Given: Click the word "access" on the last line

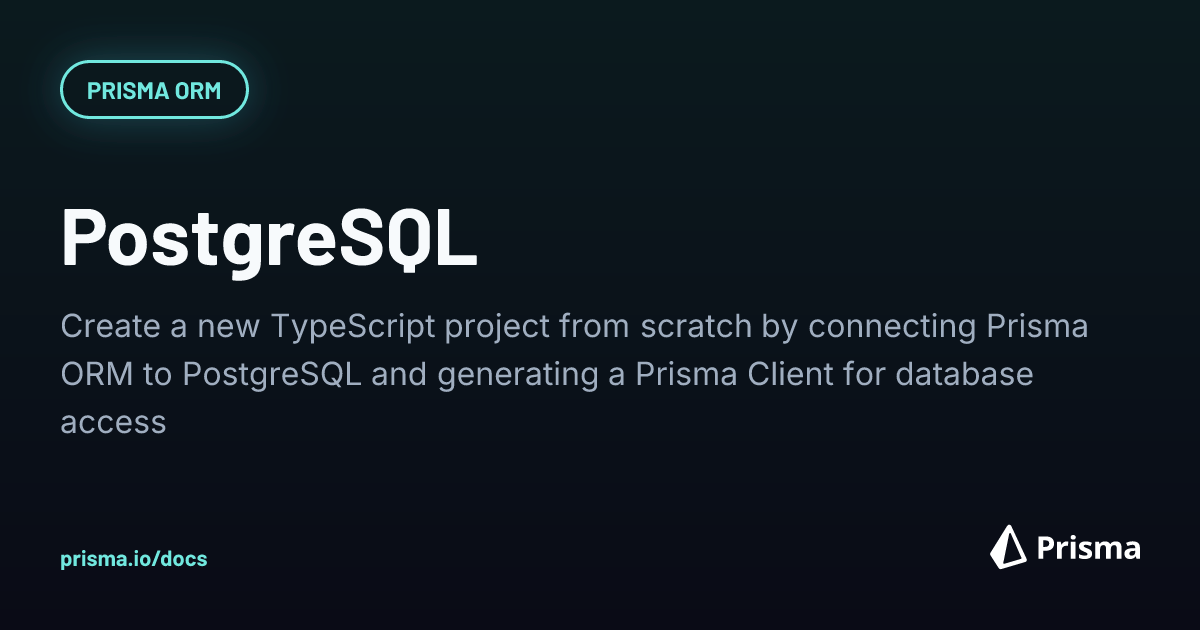Looking at the screenshot, I should coord(113,422).
